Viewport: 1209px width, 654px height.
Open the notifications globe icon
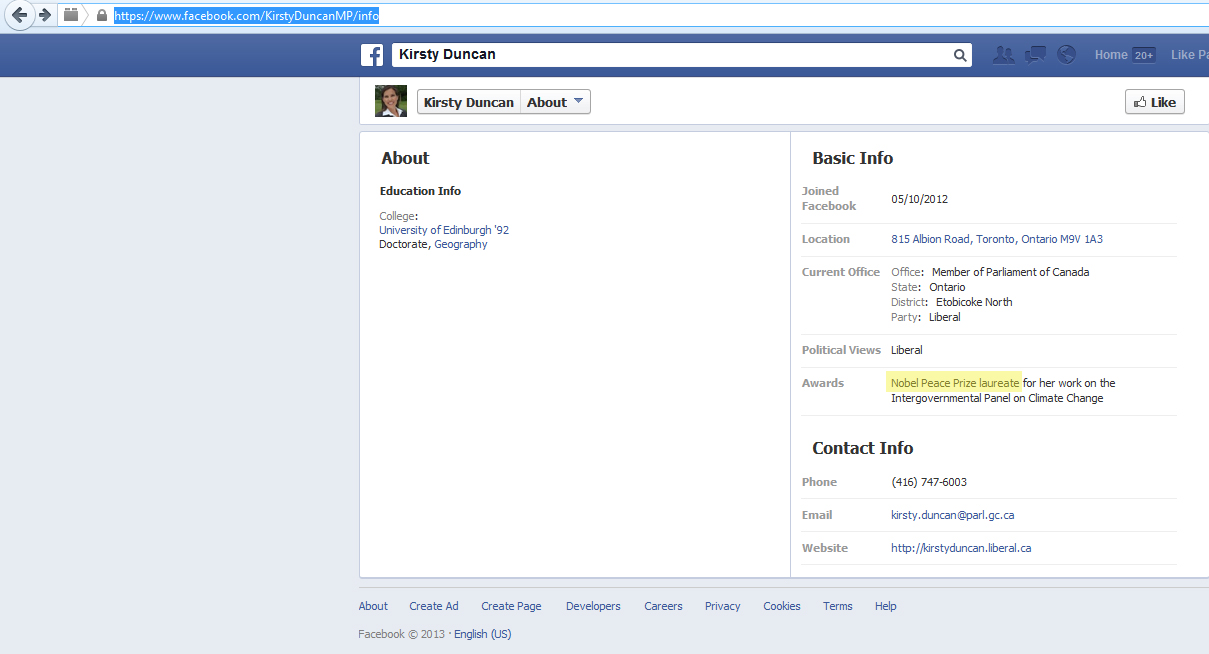tap(1067, 55)
